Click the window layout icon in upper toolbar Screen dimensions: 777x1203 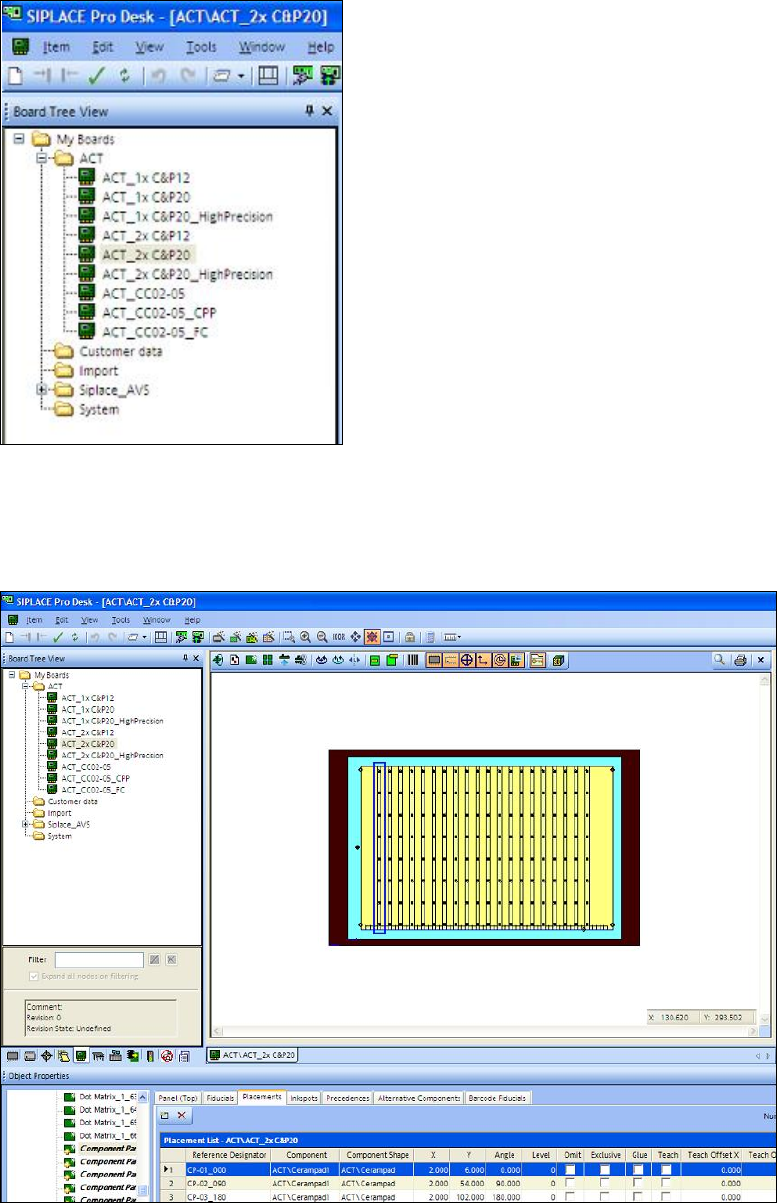coord(267,75)
